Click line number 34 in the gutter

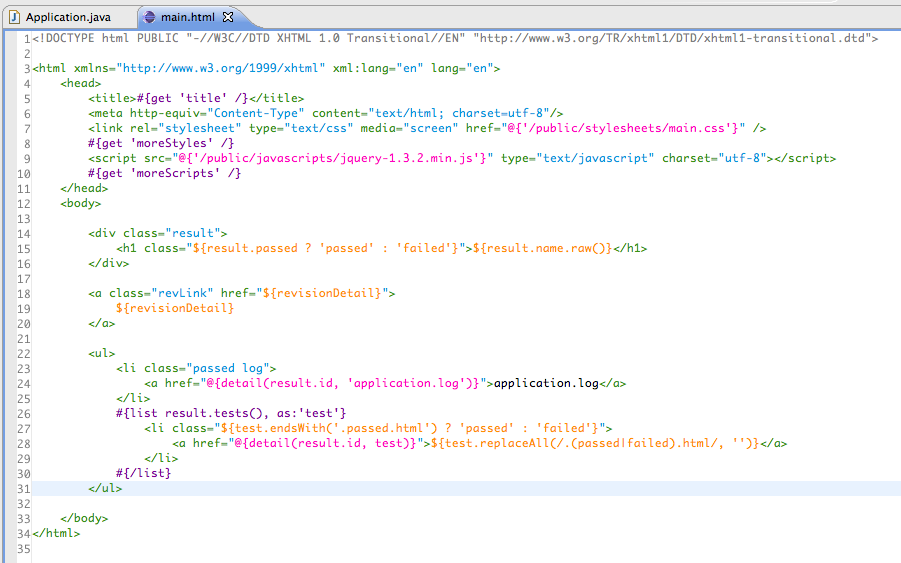(24, 533)
